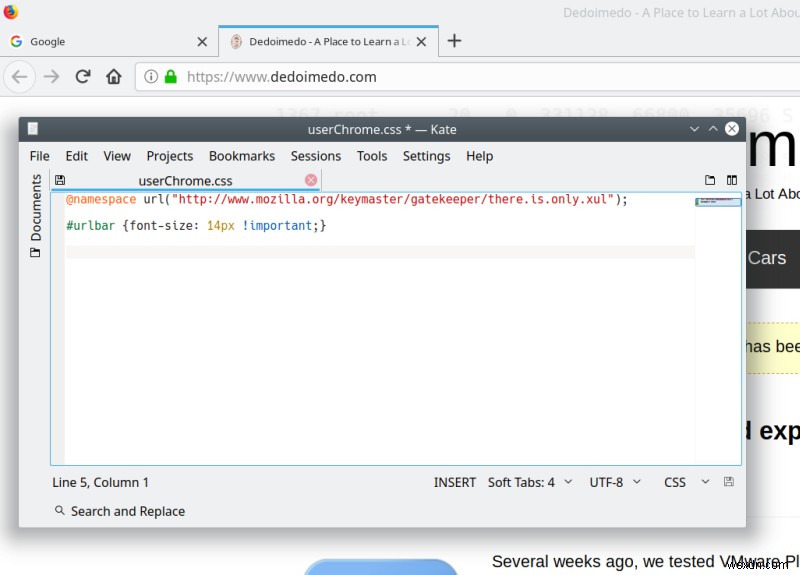The image size is (800, 575).
Task: Click the new document icon in Kate tab bar
Action: pos(710,180)
